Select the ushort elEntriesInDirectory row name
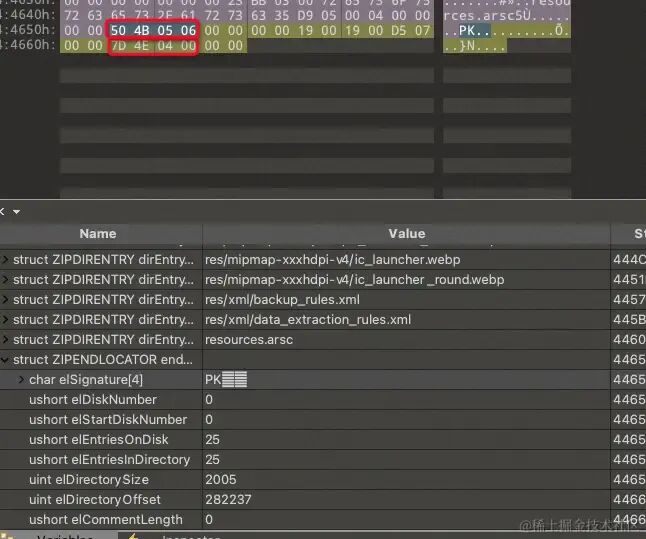Image resolution: width=646 pixels, height=539 pixels. [x=109, y=459]
